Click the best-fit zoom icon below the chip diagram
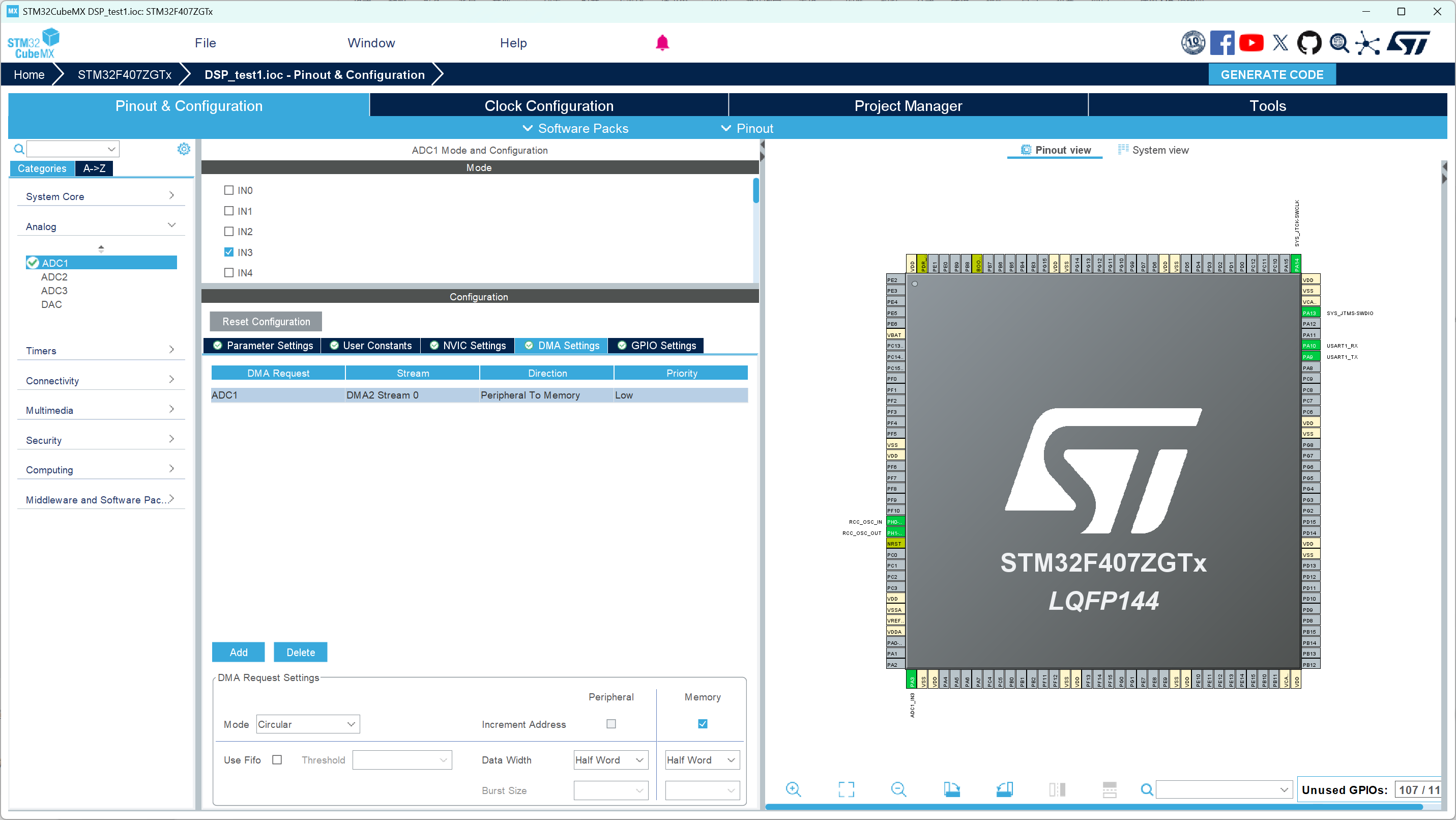This screenshot has width=1456, height=820. pyautogui.click(x=846, y=789)
